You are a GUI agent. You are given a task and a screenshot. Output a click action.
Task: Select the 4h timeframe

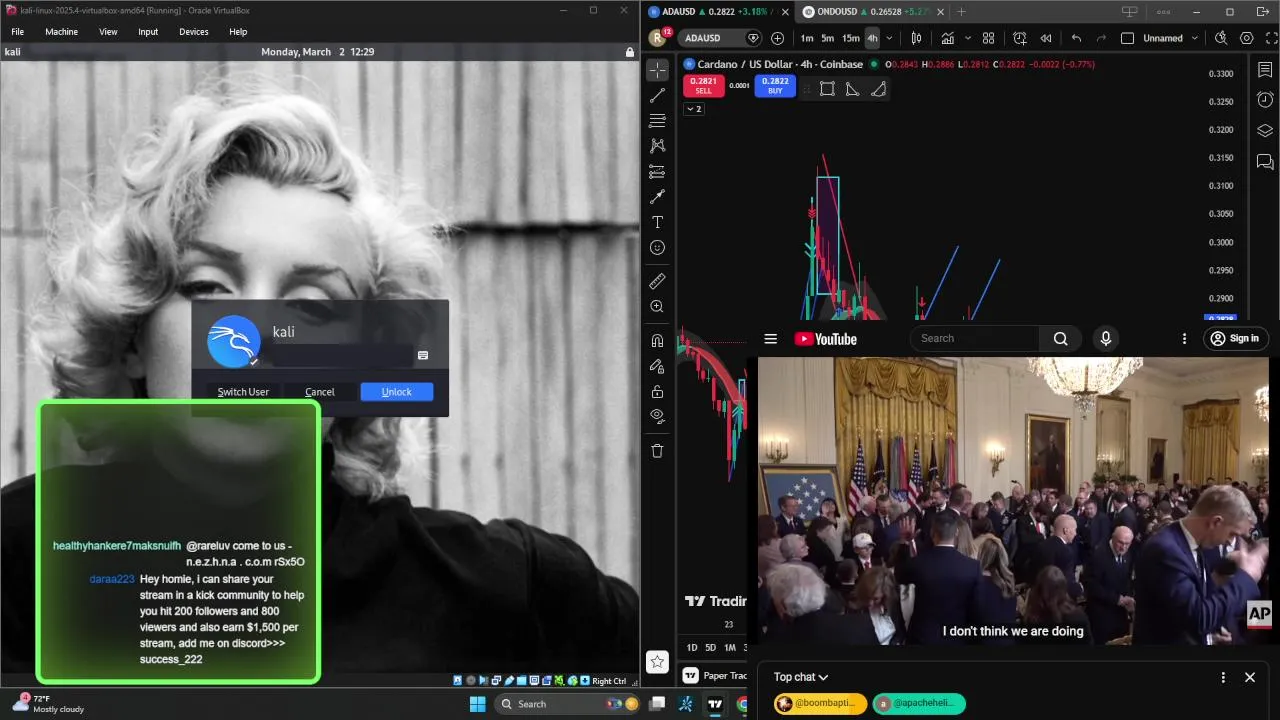tap(872, 38)
